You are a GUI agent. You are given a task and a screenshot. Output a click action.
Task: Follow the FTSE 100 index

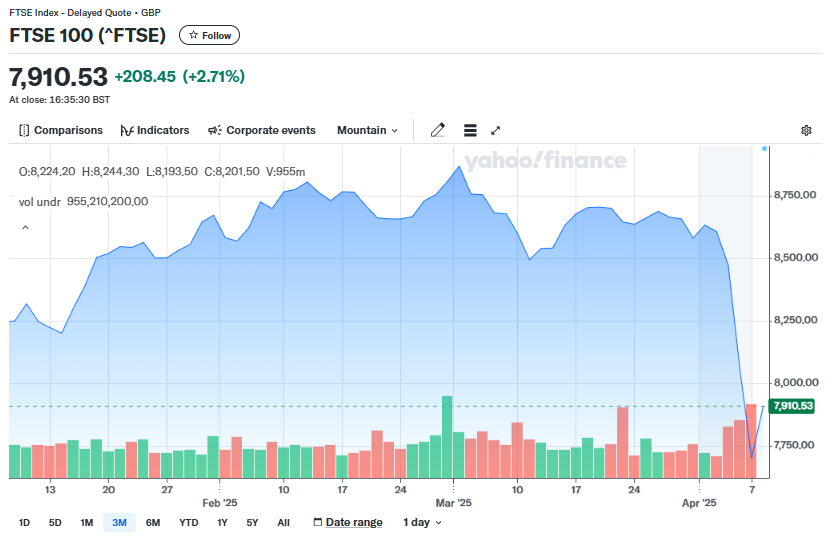tap(209, 35)
